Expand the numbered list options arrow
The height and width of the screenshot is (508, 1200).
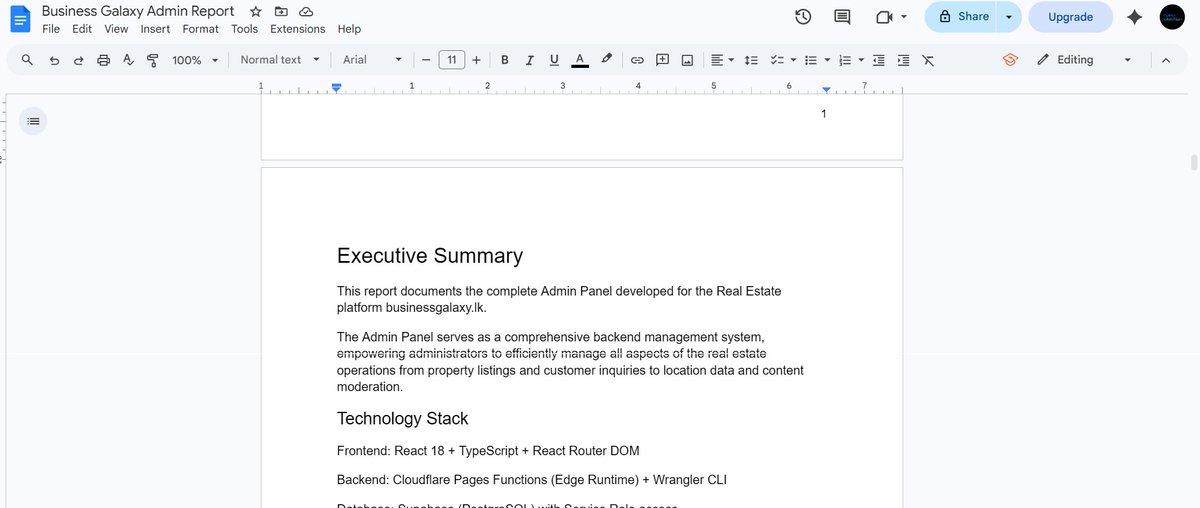(x=861, y=60)
